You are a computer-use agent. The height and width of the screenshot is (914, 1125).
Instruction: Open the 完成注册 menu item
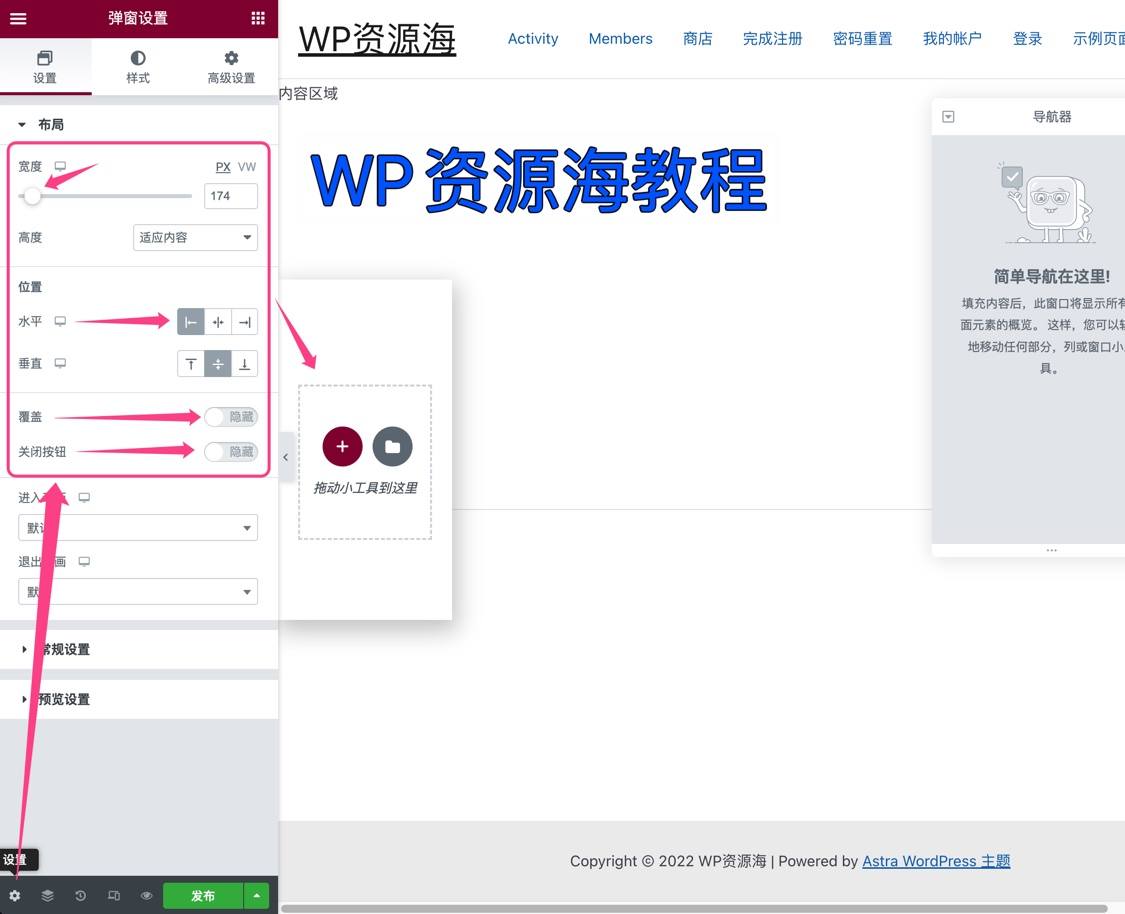point(773,39)
